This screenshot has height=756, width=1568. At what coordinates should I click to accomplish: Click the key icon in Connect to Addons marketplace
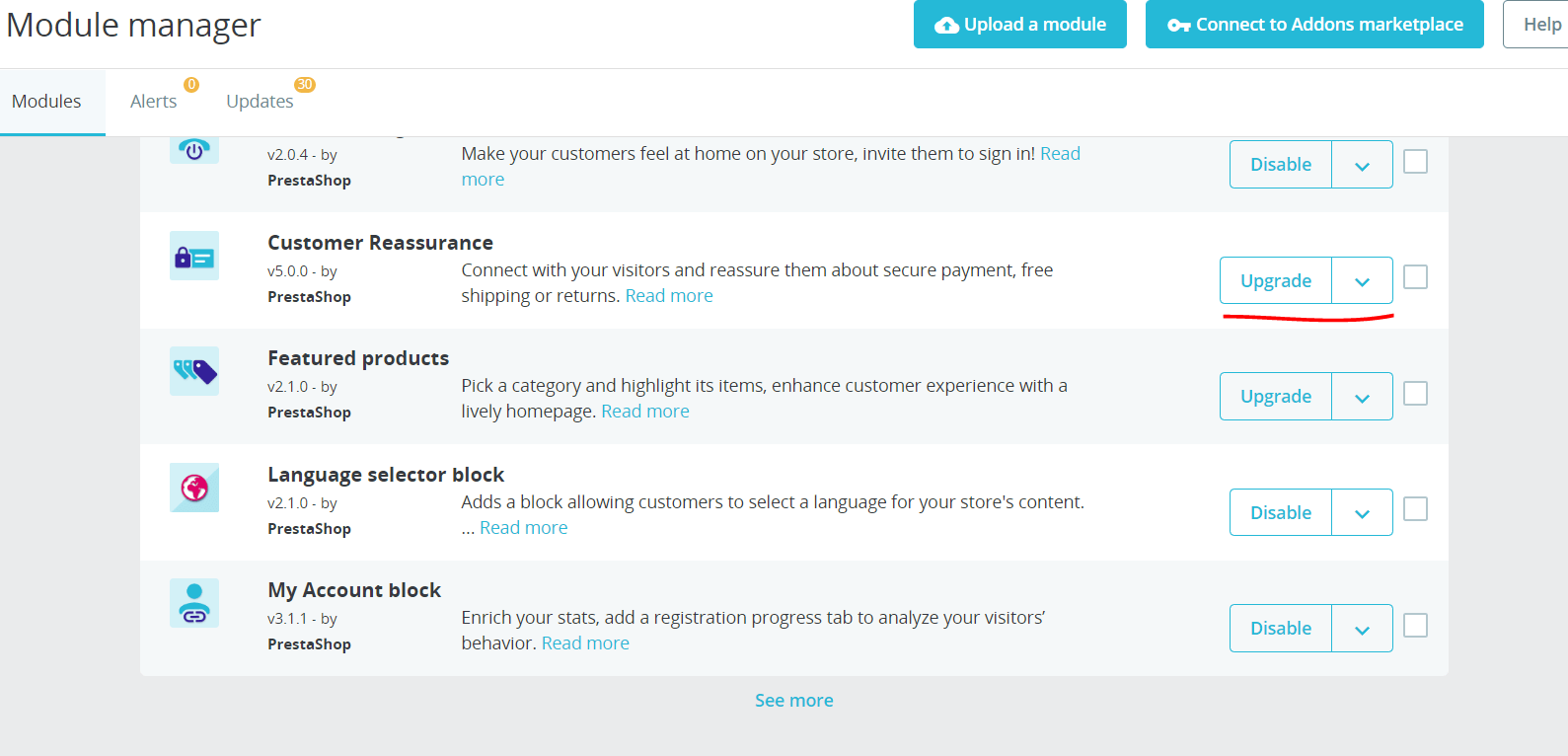click(x=1178, y=26)
